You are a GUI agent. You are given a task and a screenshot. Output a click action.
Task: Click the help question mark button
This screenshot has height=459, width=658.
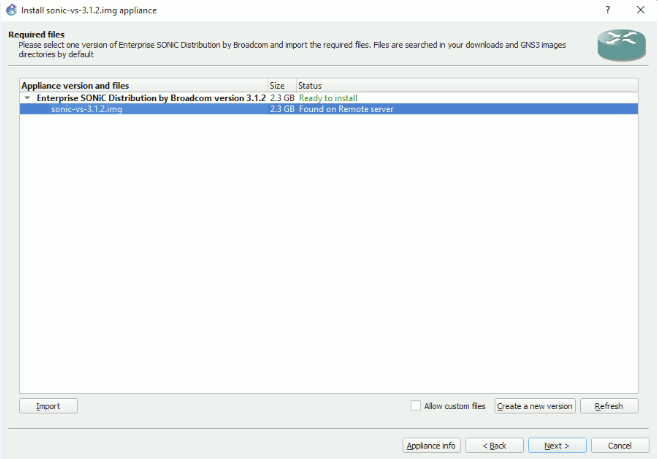[x=608, y=10]
